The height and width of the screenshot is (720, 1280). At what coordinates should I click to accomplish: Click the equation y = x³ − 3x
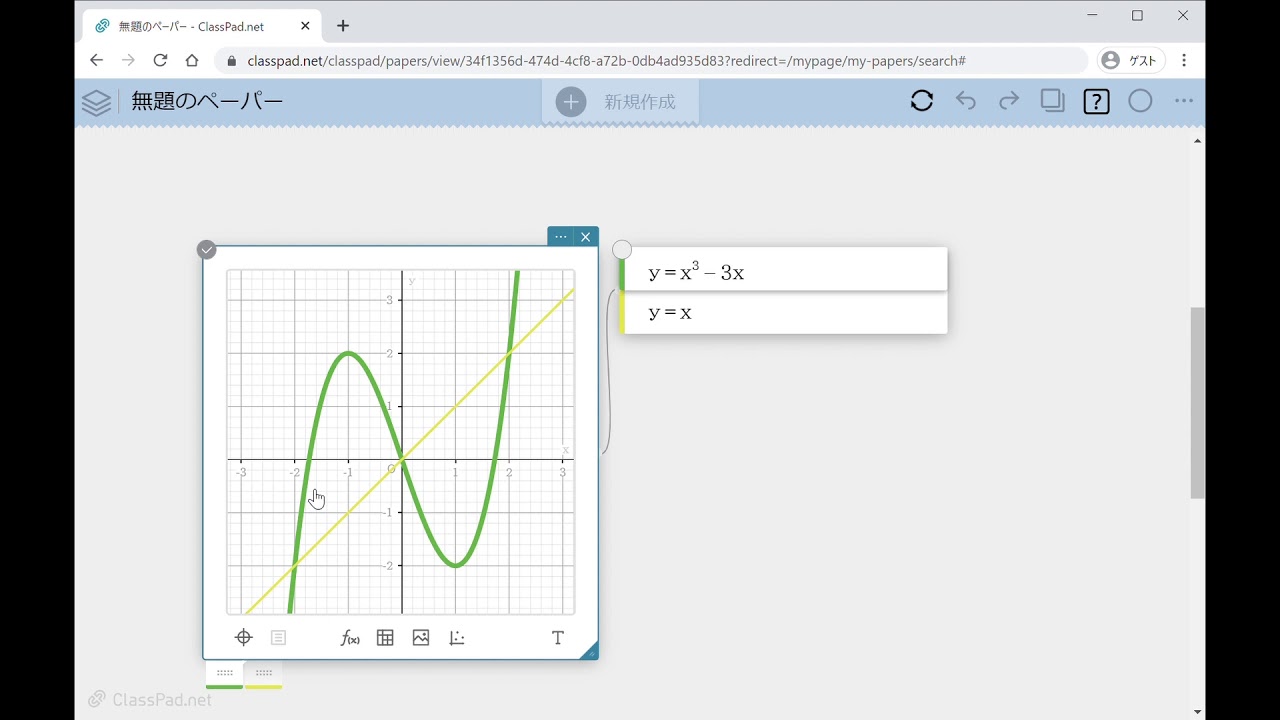696,272
